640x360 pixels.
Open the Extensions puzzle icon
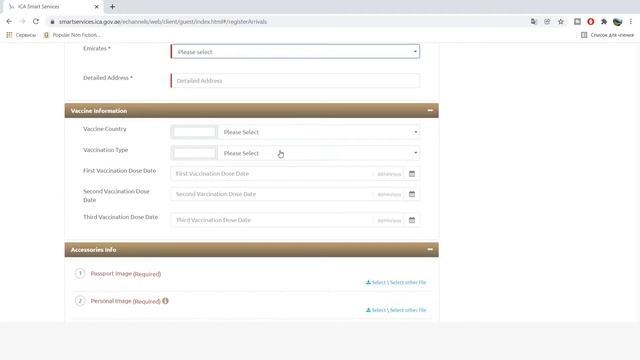click(604, 22)
